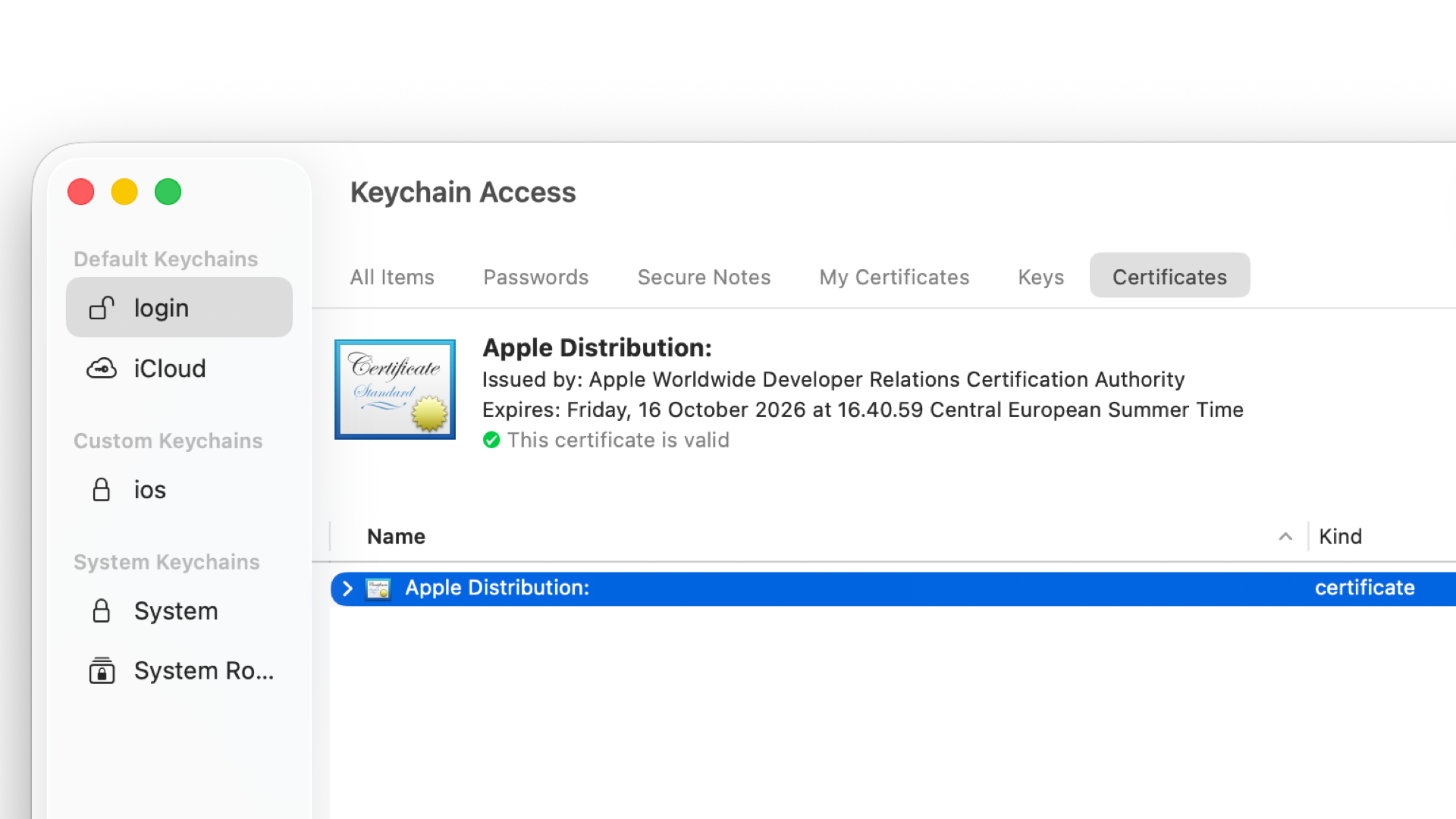Show the Secure Notes tab
Screen dimensions: 1456x819
click(x=704, y=277)
